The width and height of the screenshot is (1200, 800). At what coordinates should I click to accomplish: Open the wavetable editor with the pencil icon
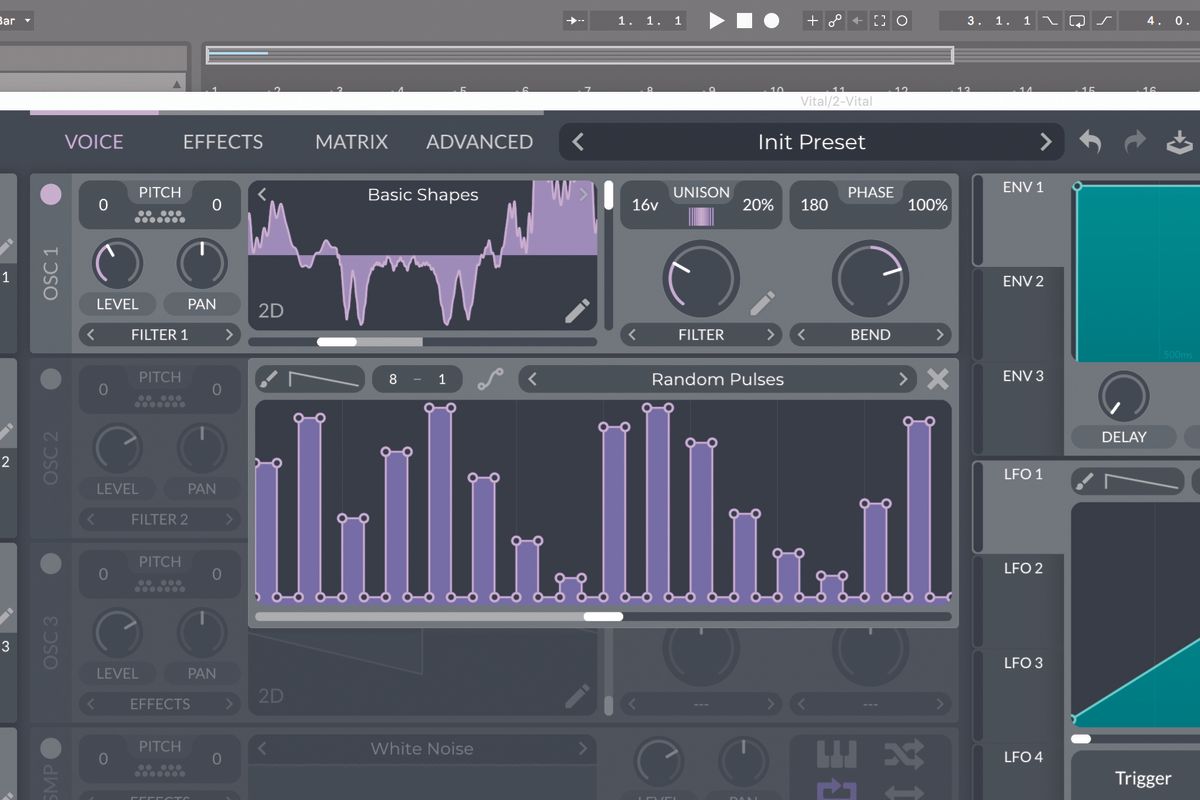(578, 311)
